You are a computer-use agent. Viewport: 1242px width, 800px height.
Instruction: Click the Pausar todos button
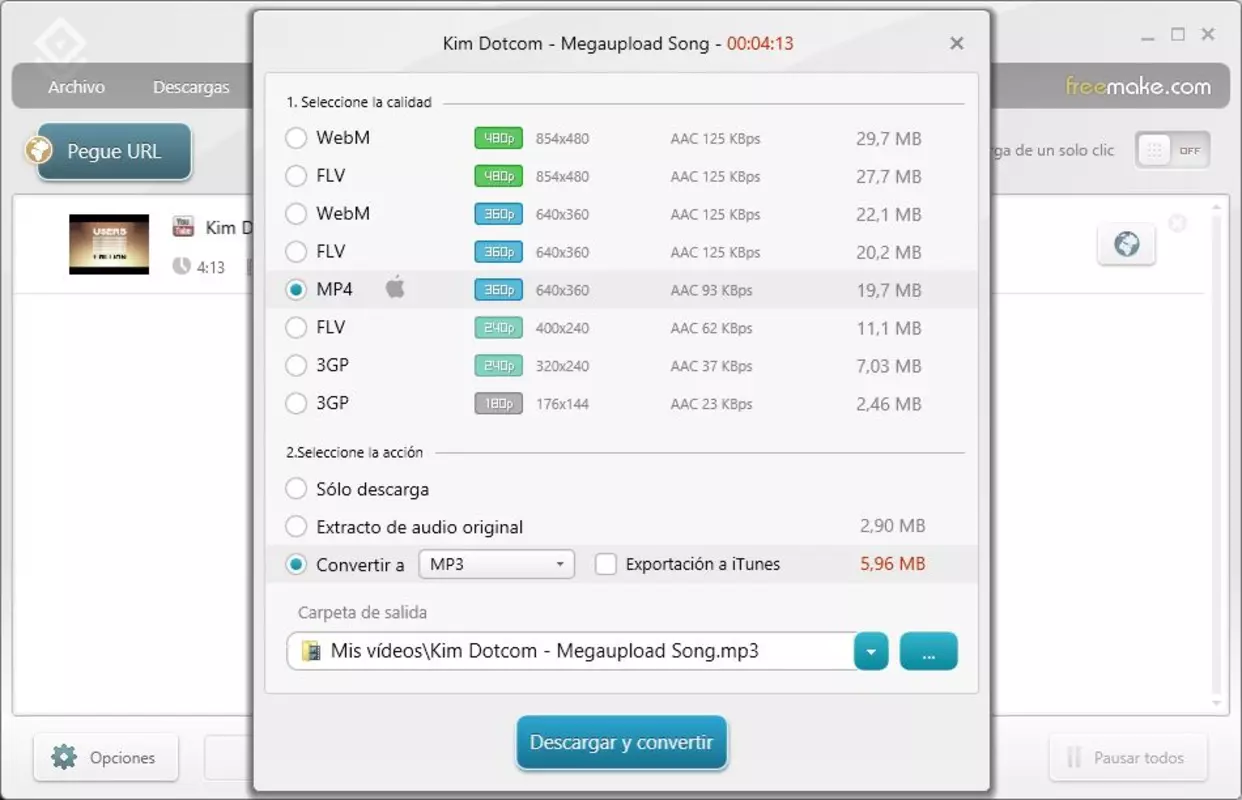(x=1128, y=757)
